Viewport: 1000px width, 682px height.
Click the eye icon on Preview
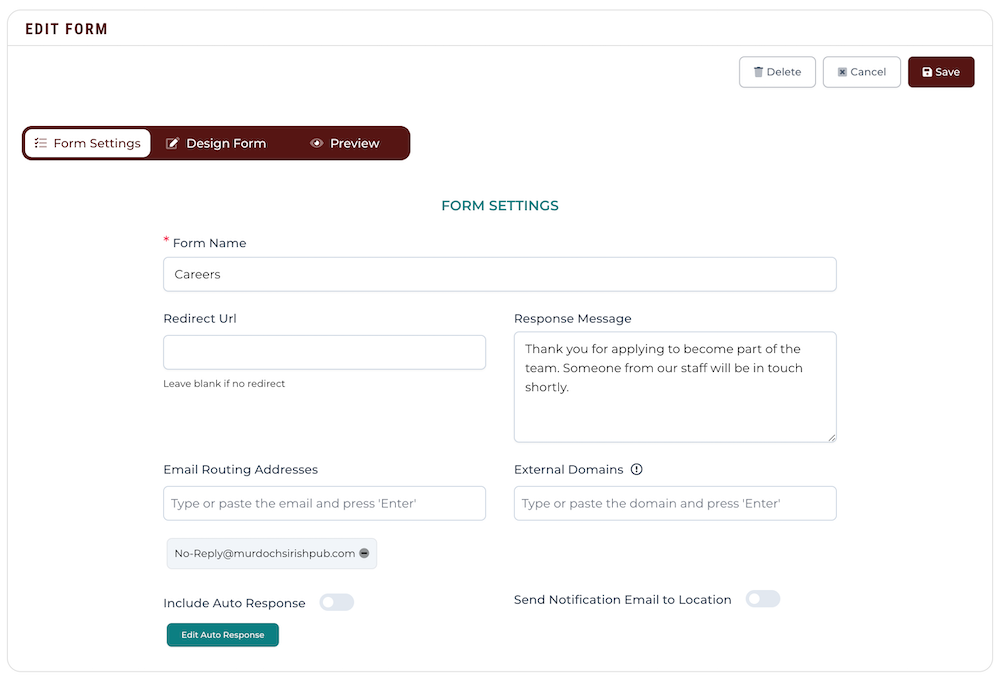tap(317, 143)
